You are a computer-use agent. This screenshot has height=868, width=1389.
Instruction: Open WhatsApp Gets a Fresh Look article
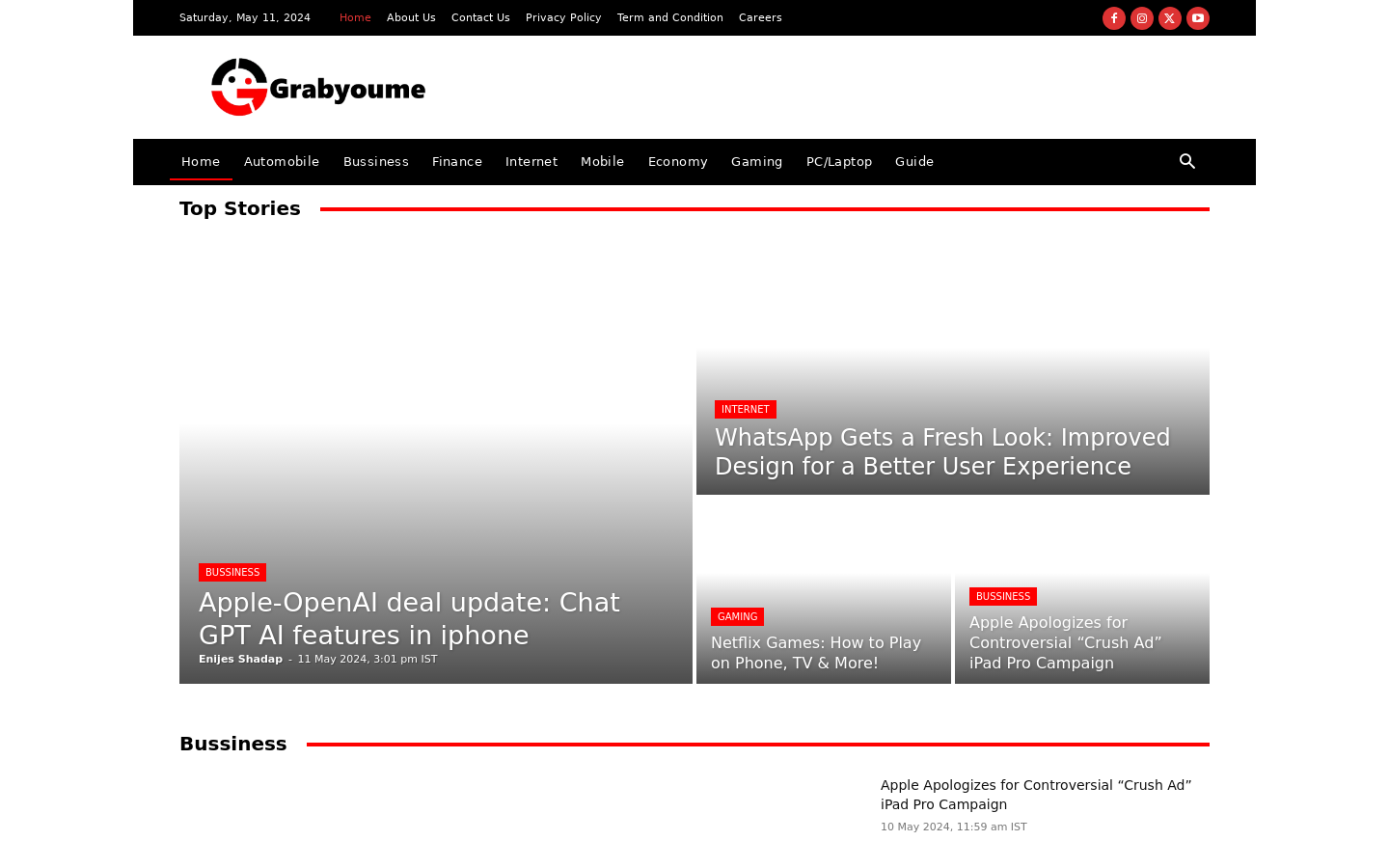click(x=942, y=451)
